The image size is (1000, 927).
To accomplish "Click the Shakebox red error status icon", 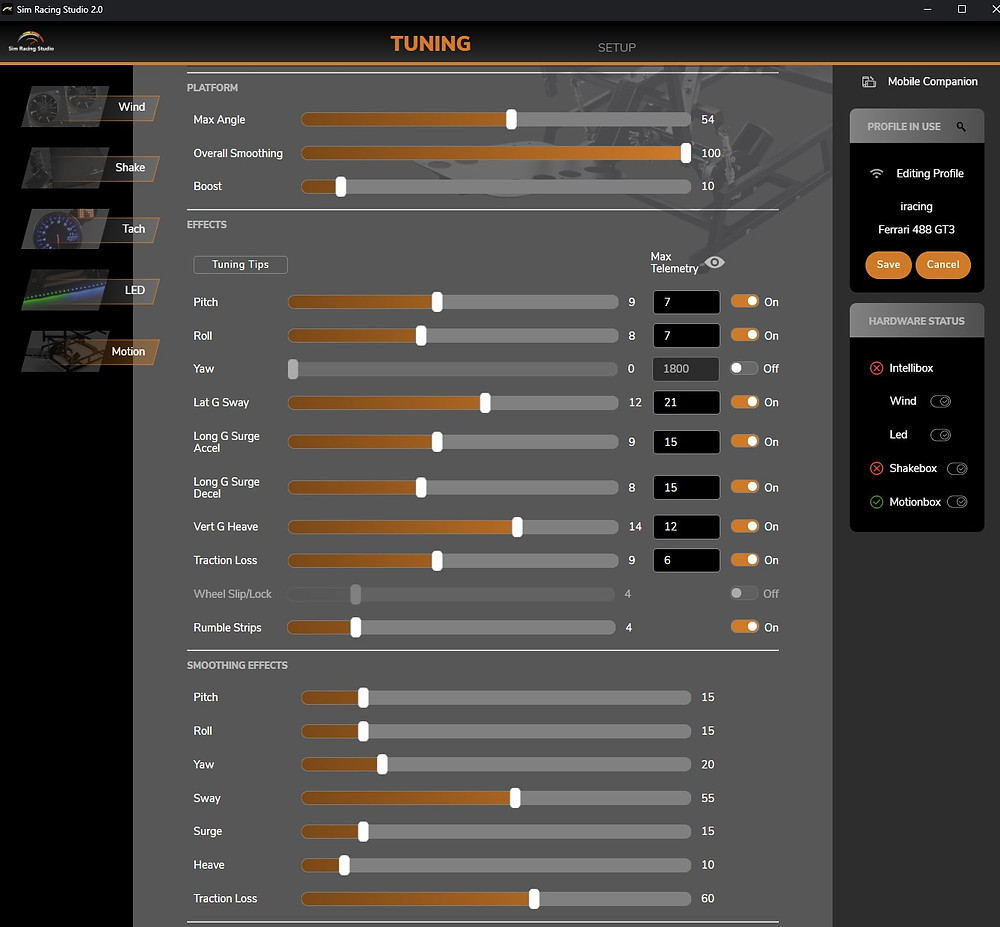I will click(876, 469).
